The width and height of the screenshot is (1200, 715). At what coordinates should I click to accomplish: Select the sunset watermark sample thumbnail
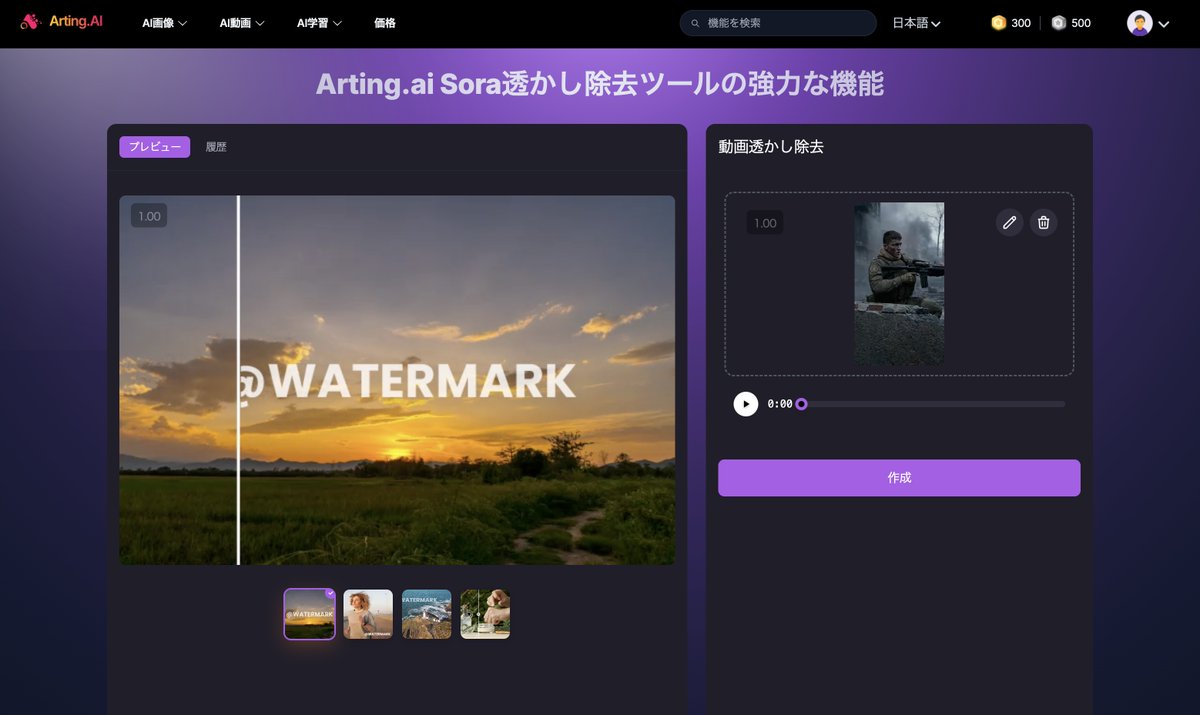pos(309,614)
